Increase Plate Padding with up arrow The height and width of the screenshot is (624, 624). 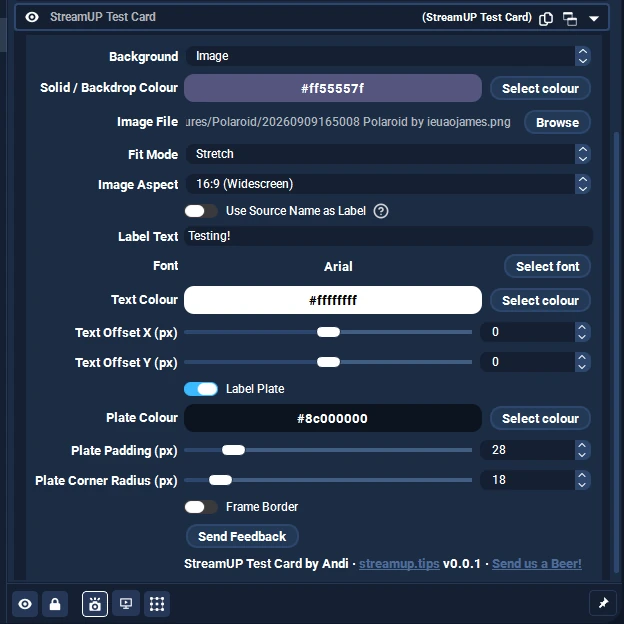tap(582, 446)
